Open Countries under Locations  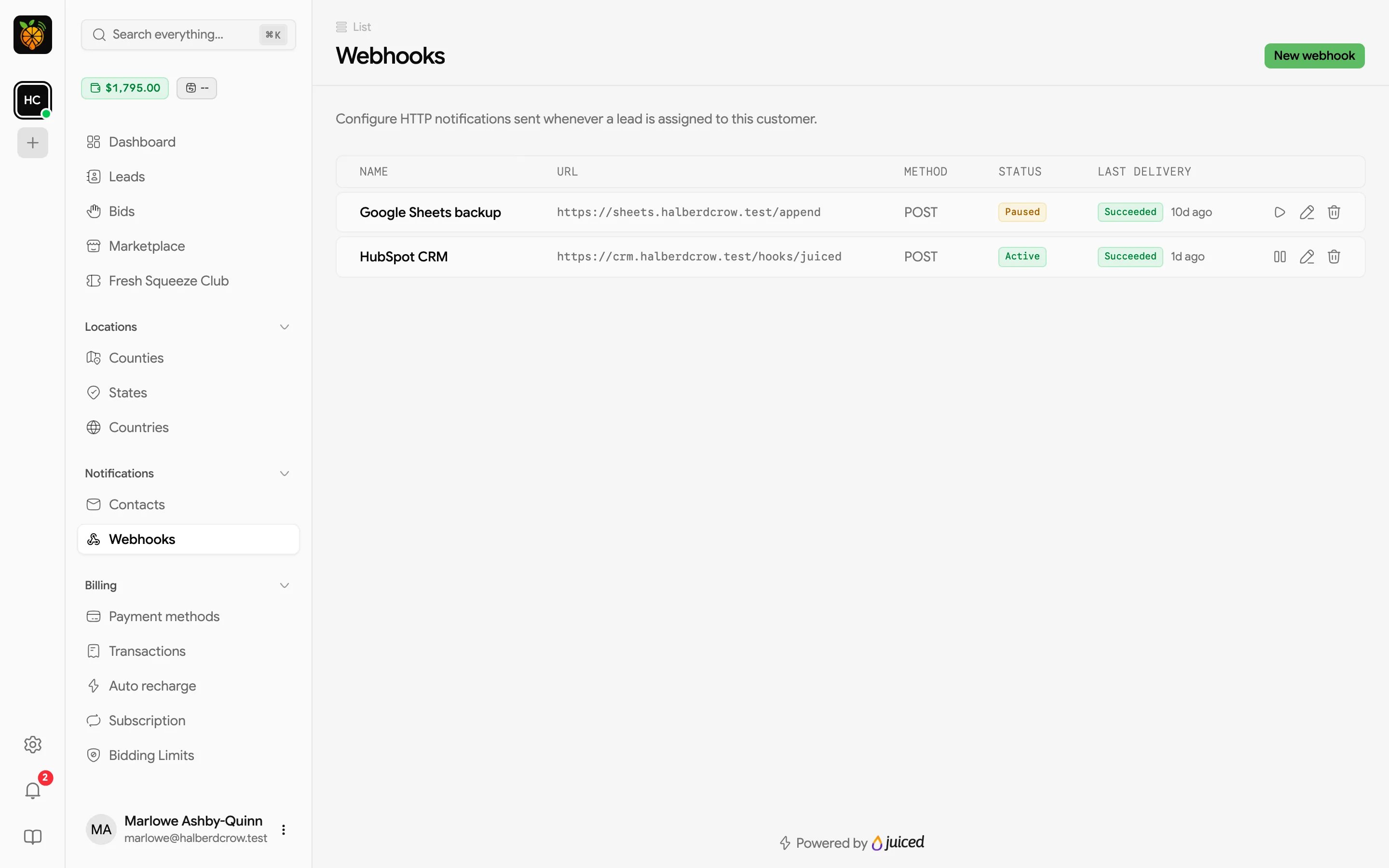[188, 427]
